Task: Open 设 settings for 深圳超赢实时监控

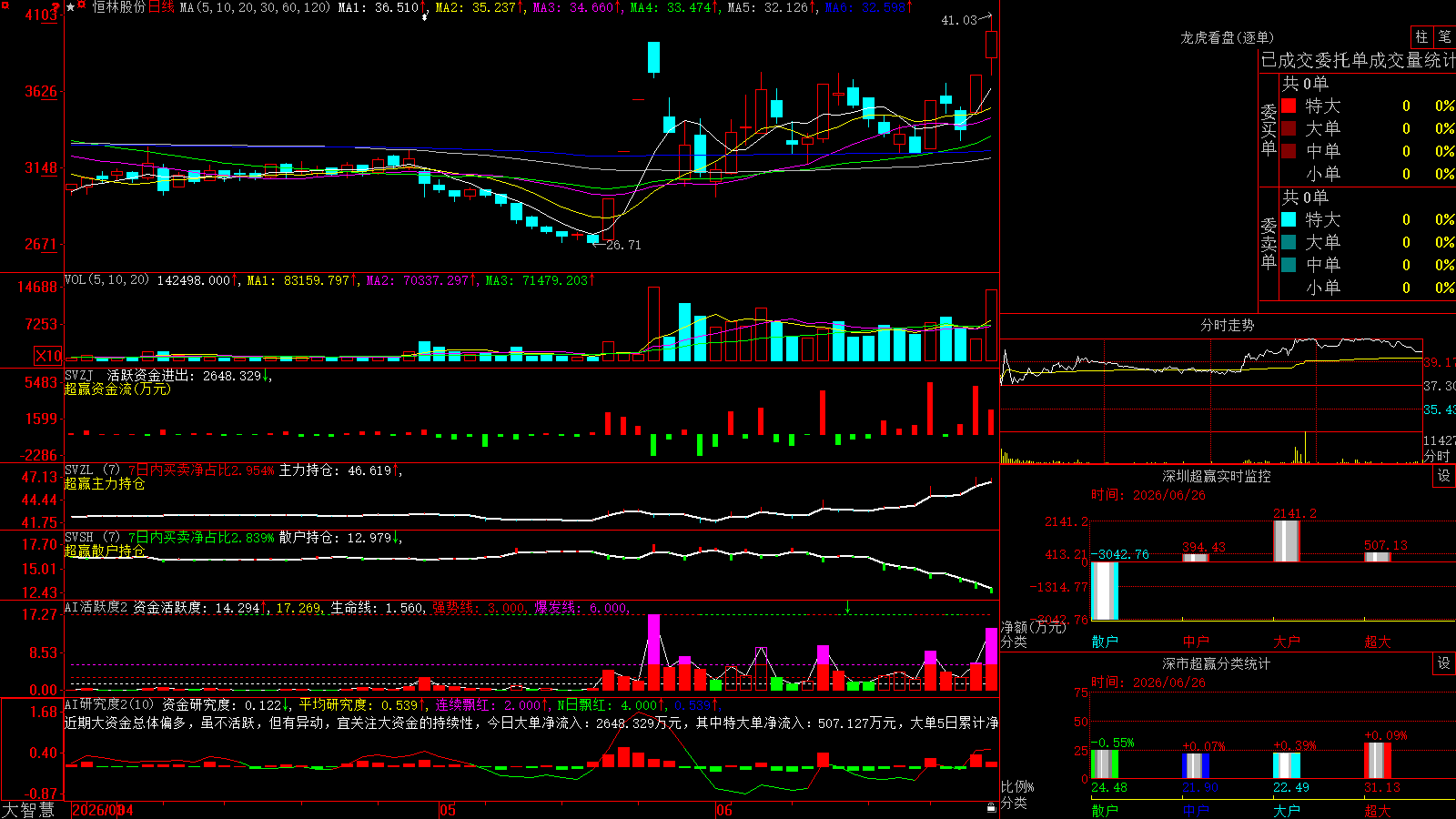Action: (x=1444, y=476)
